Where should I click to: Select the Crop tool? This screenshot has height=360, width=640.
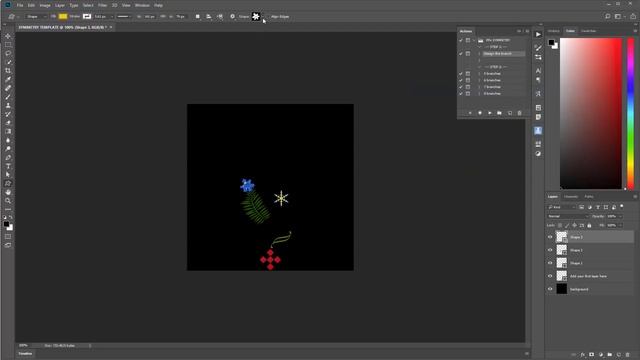pyautogui.click(x=8, y=71)
